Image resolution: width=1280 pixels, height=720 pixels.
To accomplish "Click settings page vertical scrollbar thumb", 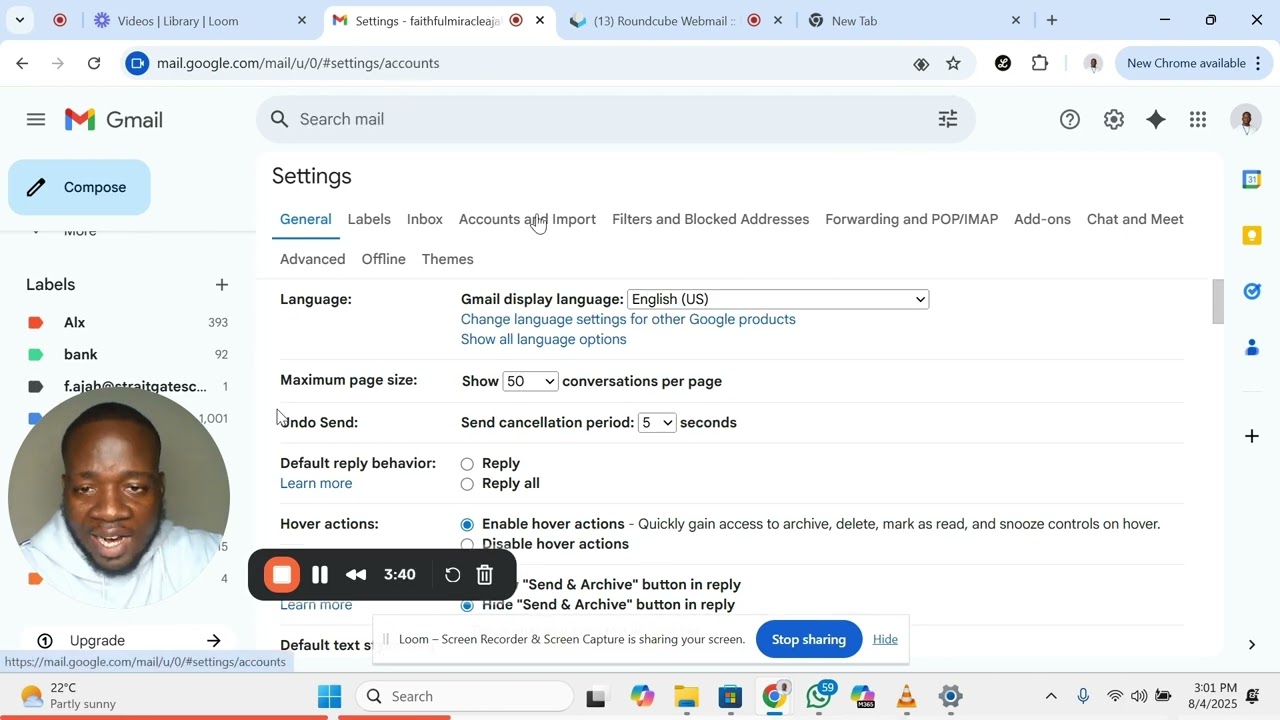I will 1218,302.
